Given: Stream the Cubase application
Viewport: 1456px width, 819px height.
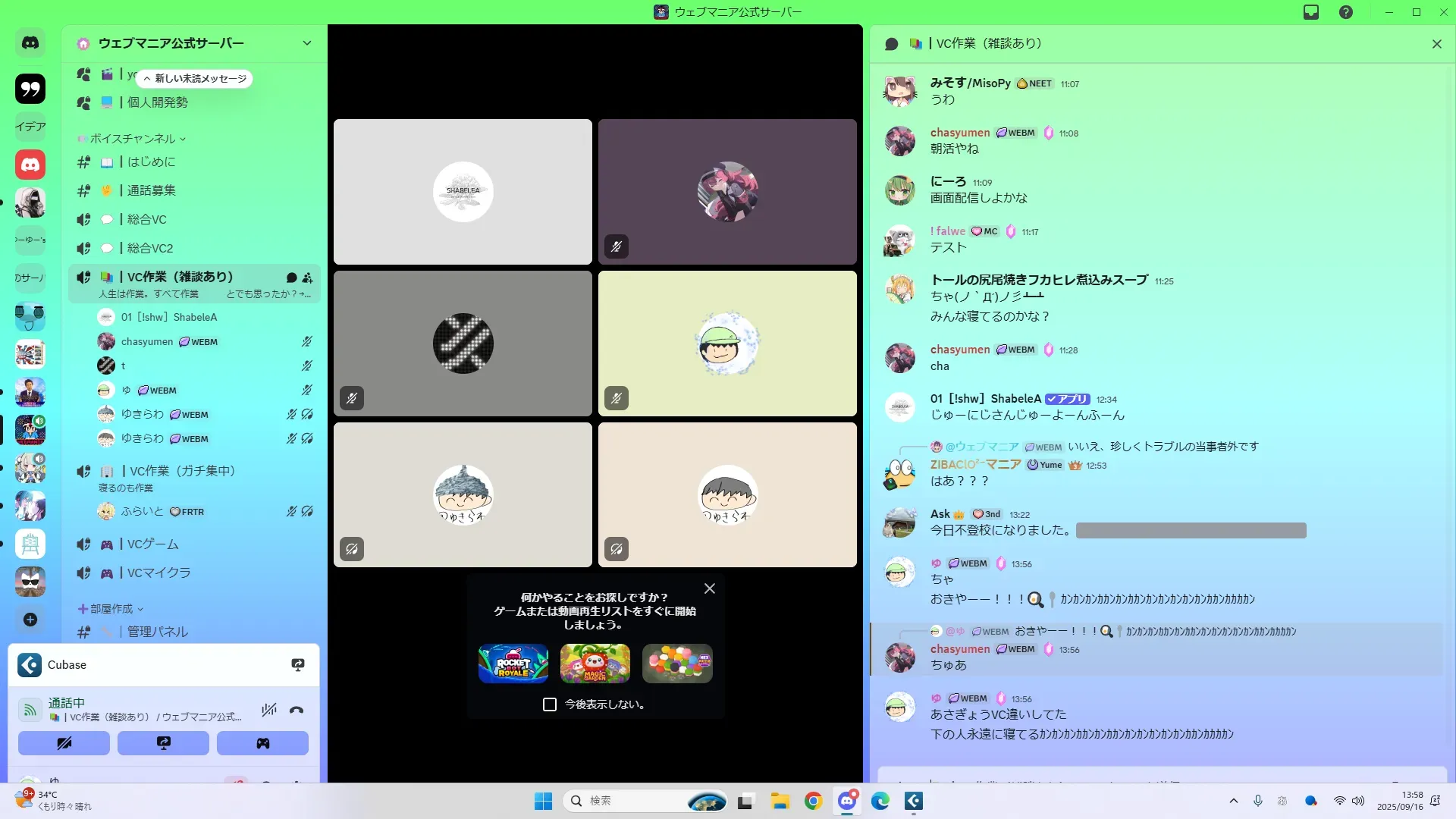Looking at the screenshot, I should pyautogui.click(x=298, y=665).
